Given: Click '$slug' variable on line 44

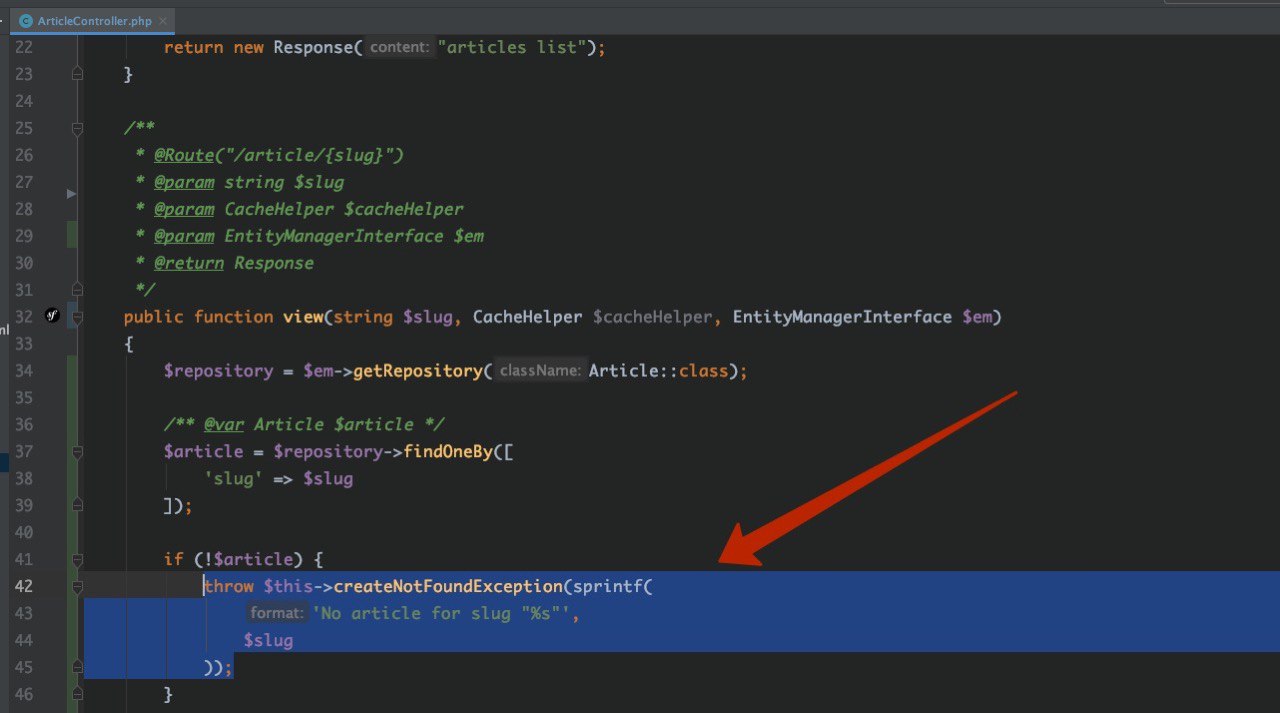Looking at the screenshot, I should [268, 640].
